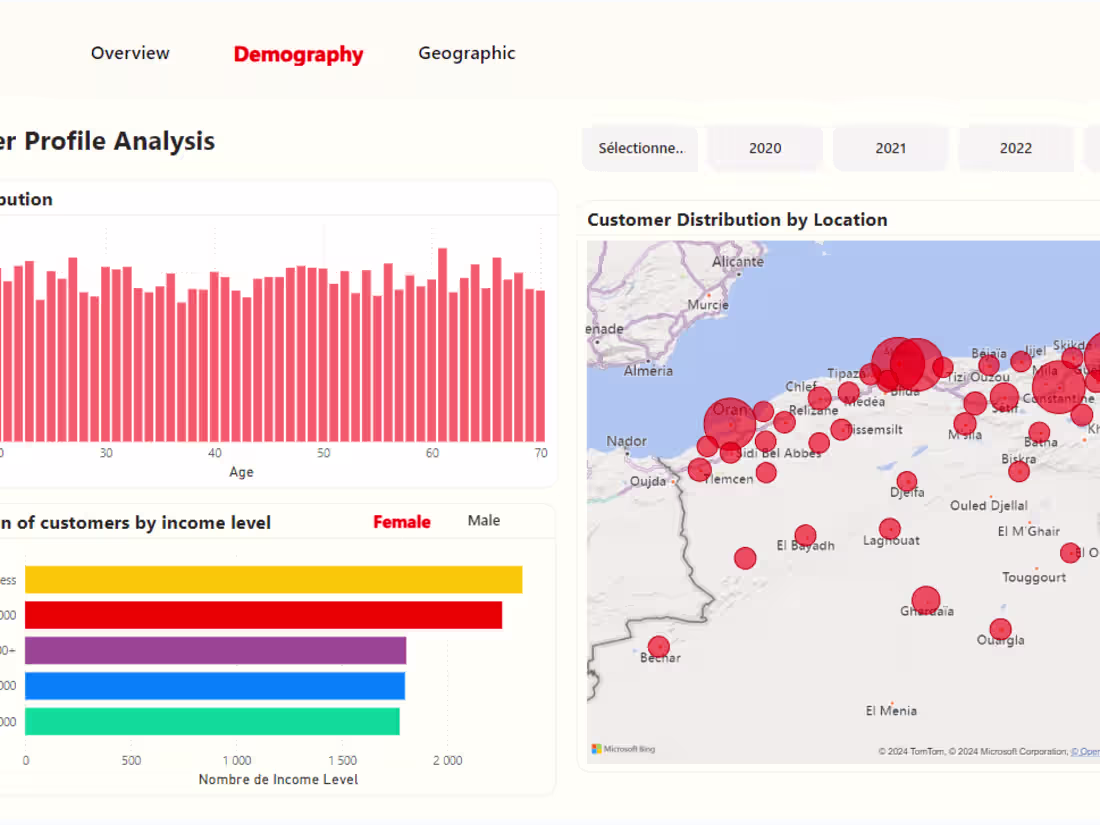Click the Tlemcen location bubble
1100x825 pixels.
coord(700,470)
